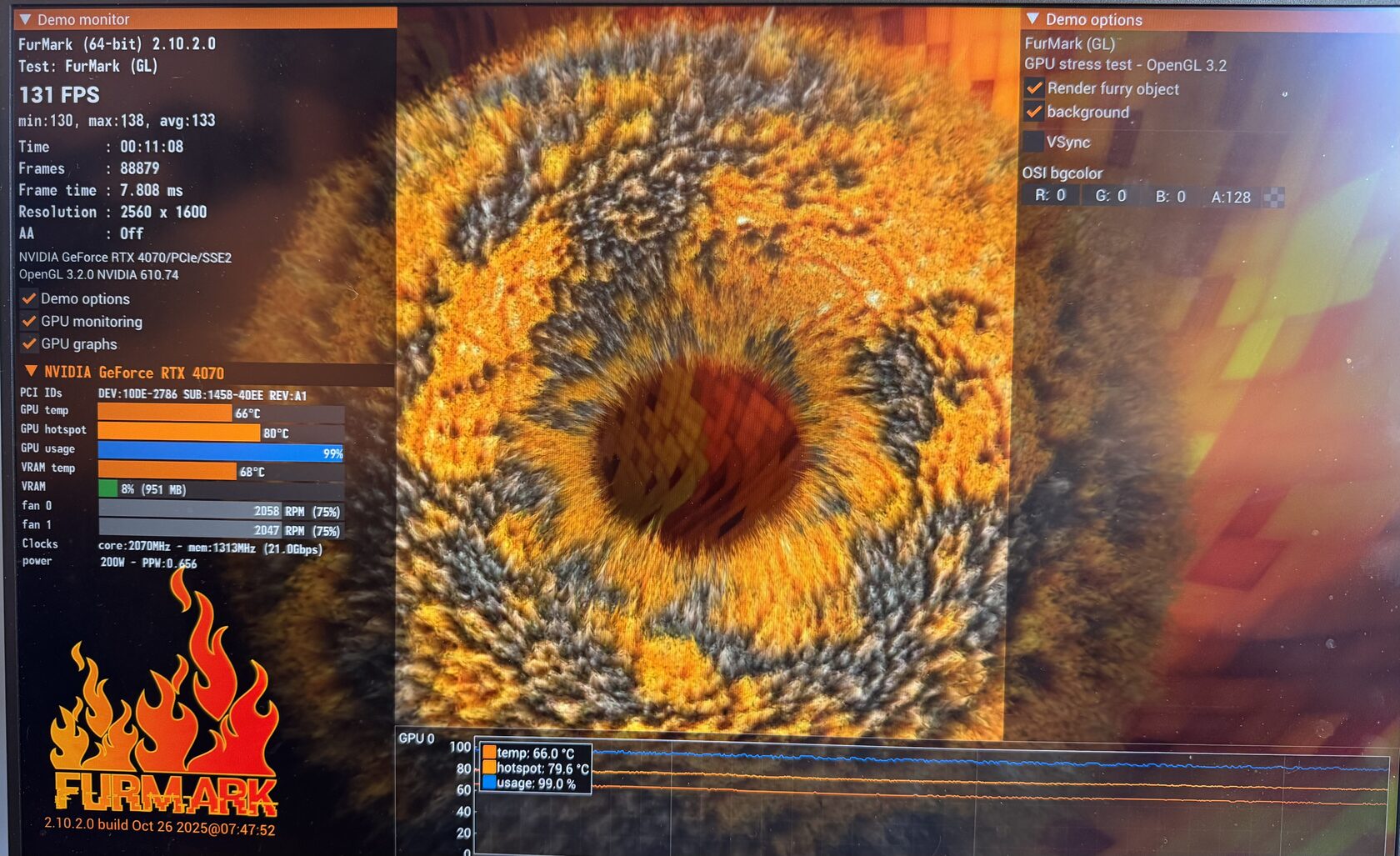
Task: Click the VRAM 8% (951 MB) bar
Action: pyautogui.click(x=221, y=489)
